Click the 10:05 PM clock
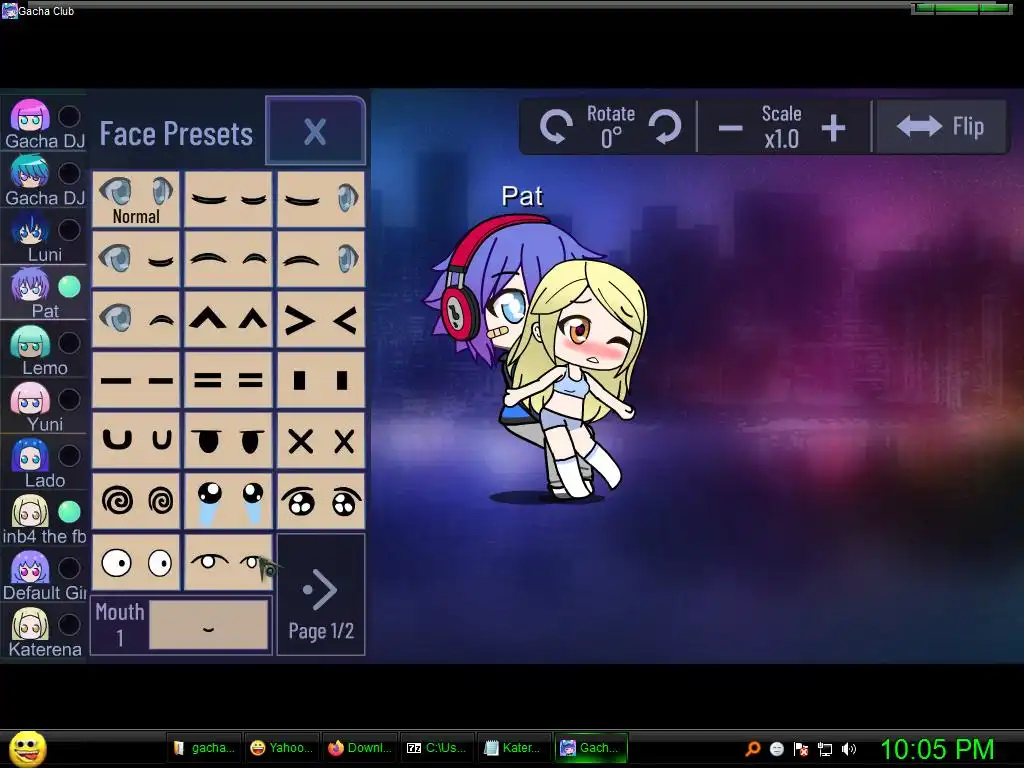Screen dimensions: 1024x768 pyautogui.click(x=937, y=749)
